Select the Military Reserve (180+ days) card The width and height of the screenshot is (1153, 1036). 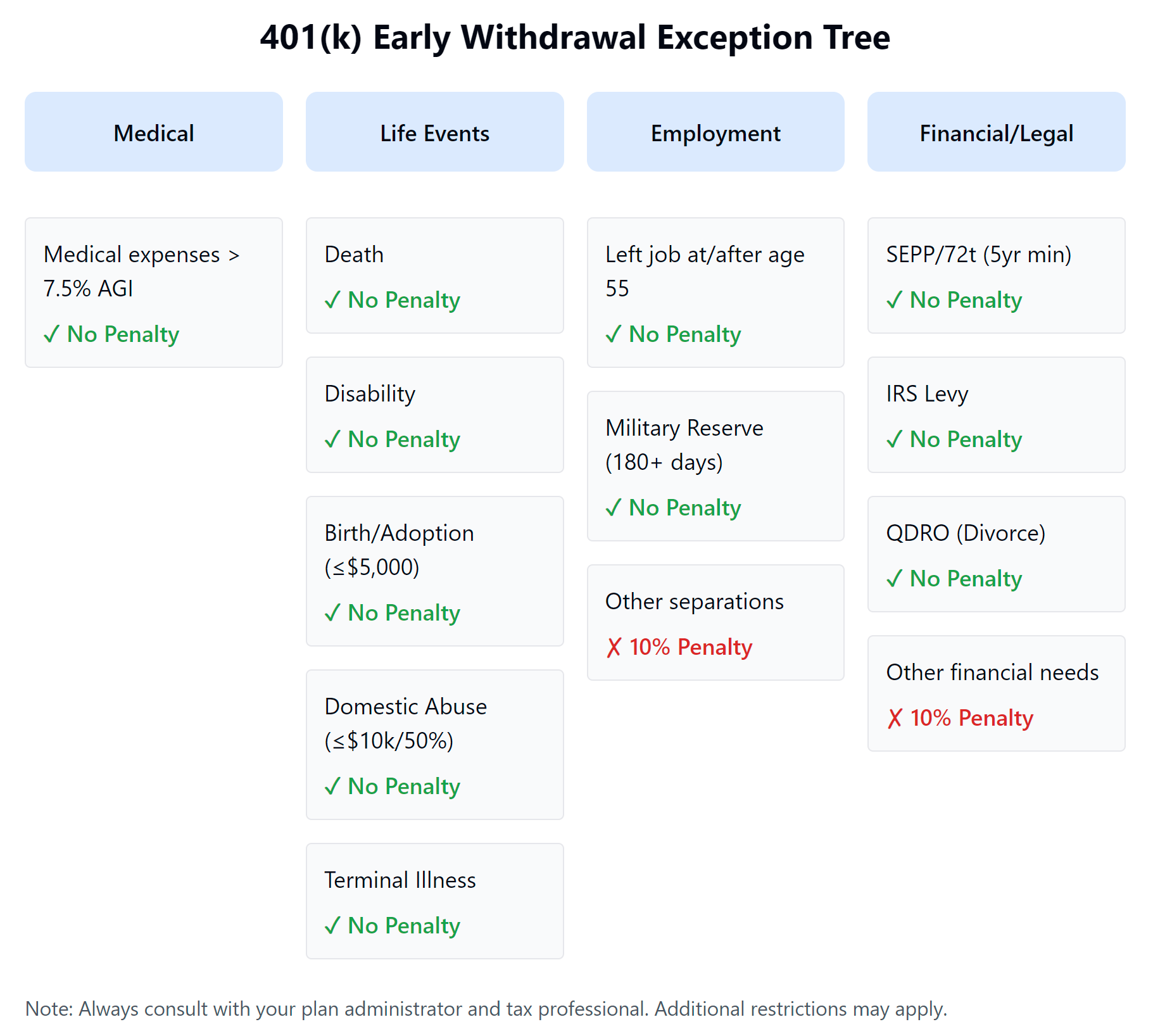click(x=715, y=466)
